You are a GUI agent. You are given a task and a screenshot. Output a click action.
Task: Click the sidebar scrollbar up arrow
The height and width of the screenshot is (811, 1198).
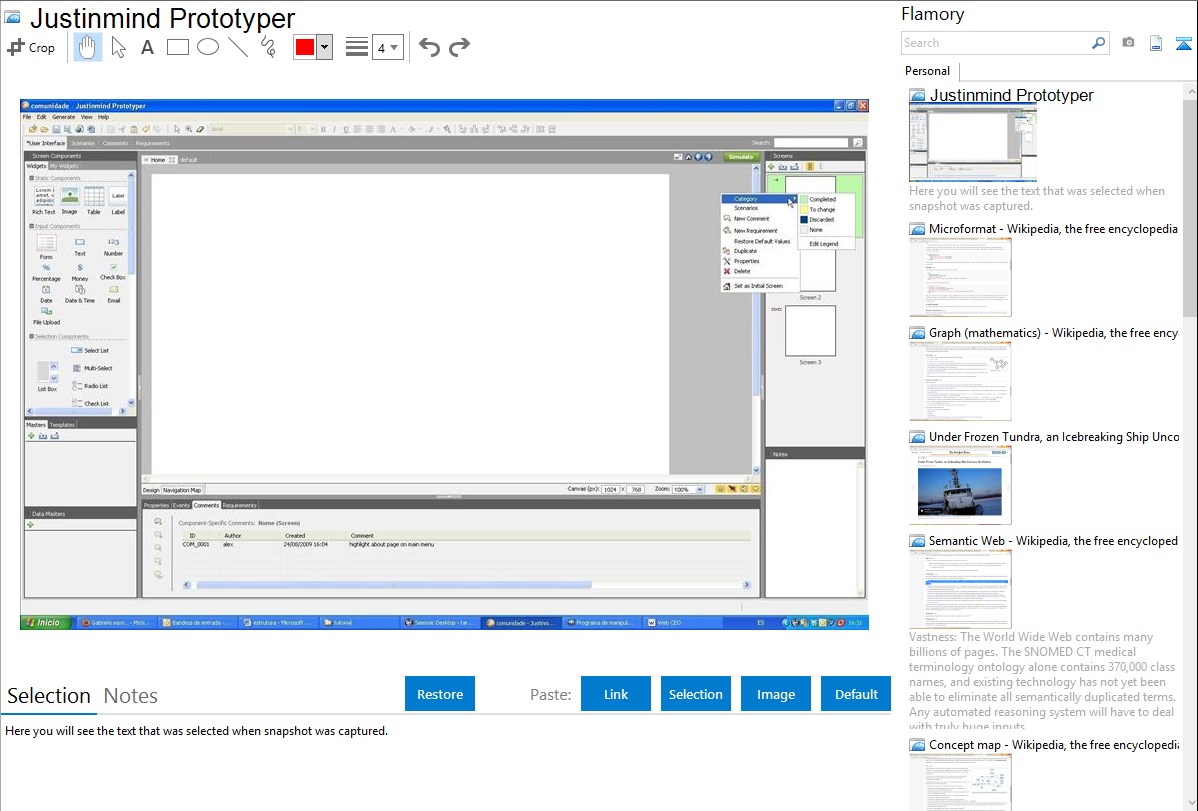pos(1191,91)
